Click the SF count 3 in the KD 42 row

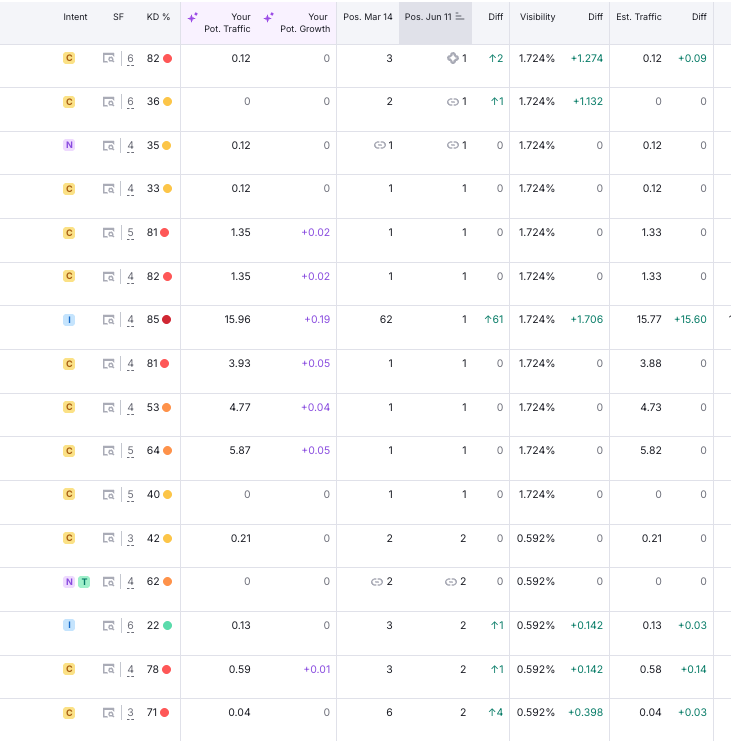[130, 539]
